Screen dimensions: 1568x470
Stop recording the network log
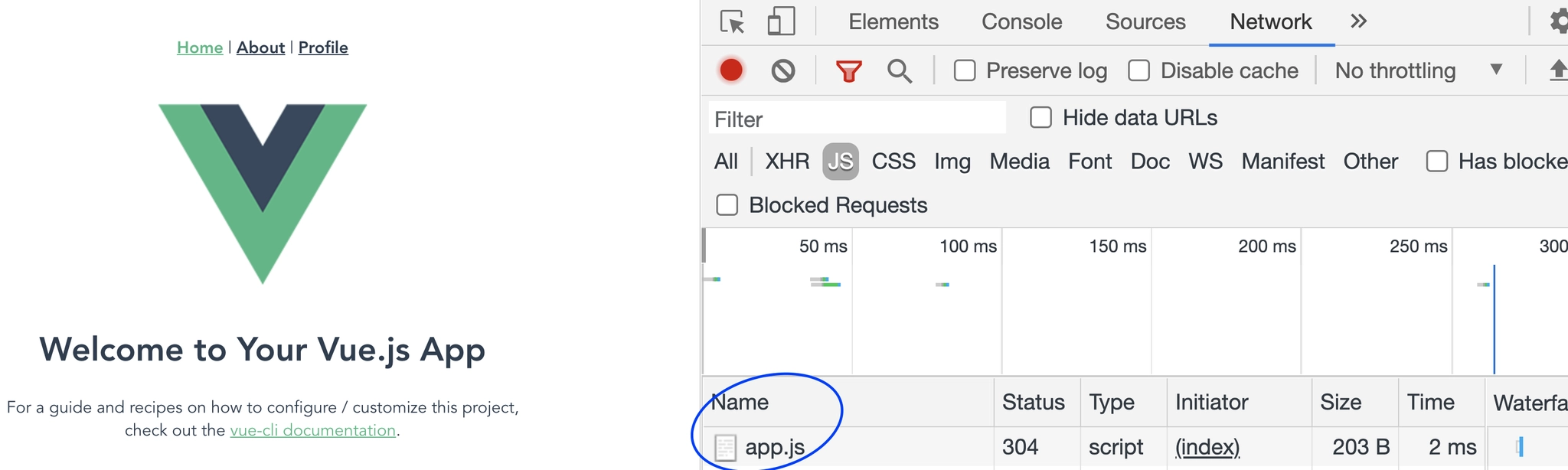click(x=732, y=70)
